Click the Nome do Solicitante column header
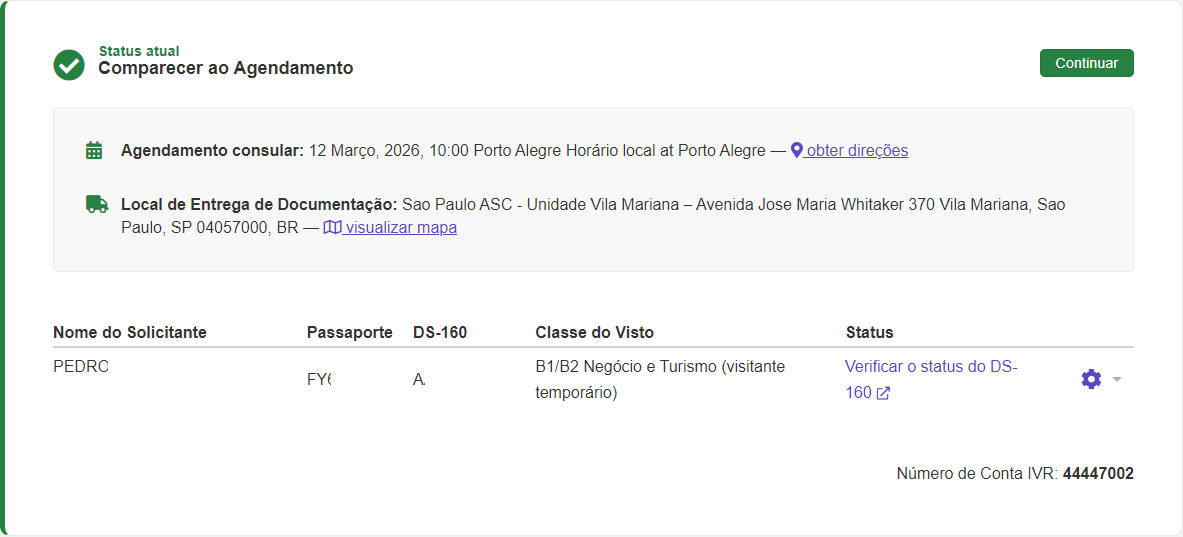This screenshot has height=537, width=1183. [x=130, y=332]
